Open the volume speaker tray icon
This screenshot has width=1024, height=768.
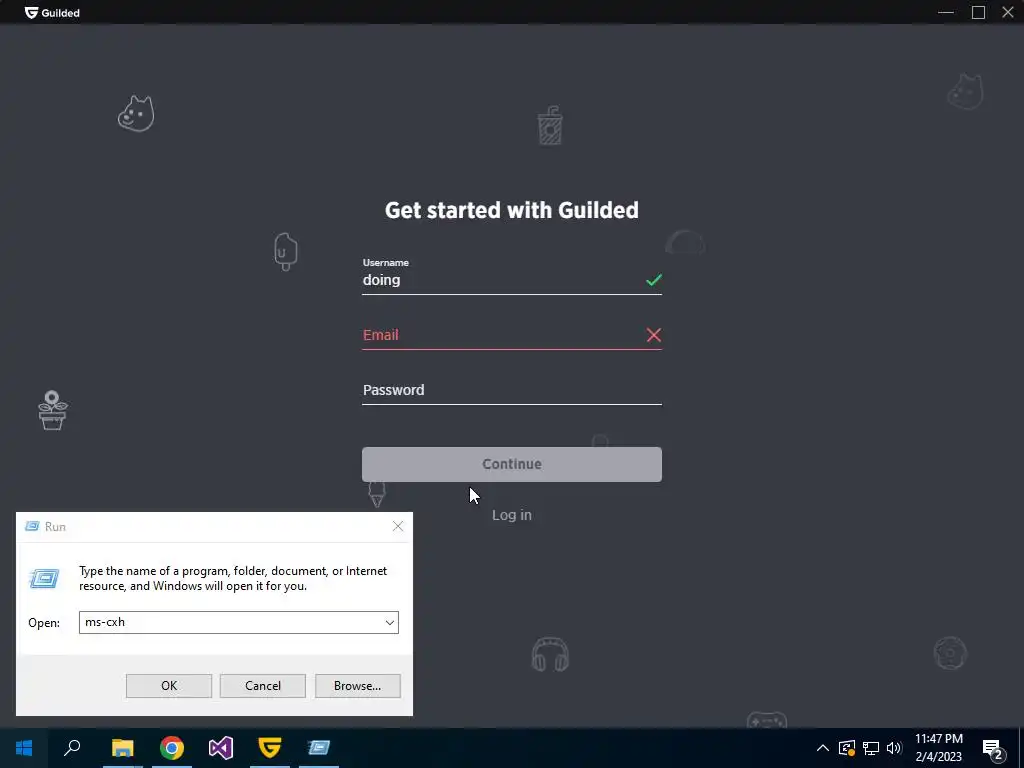point(894,748)
